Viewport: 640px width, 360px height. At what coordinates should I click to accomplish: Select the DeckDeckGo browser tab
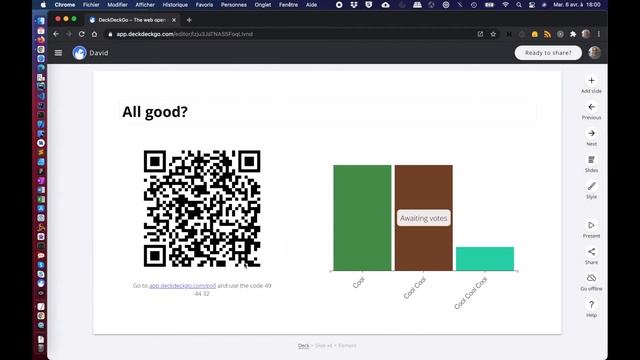click(133, 20)
